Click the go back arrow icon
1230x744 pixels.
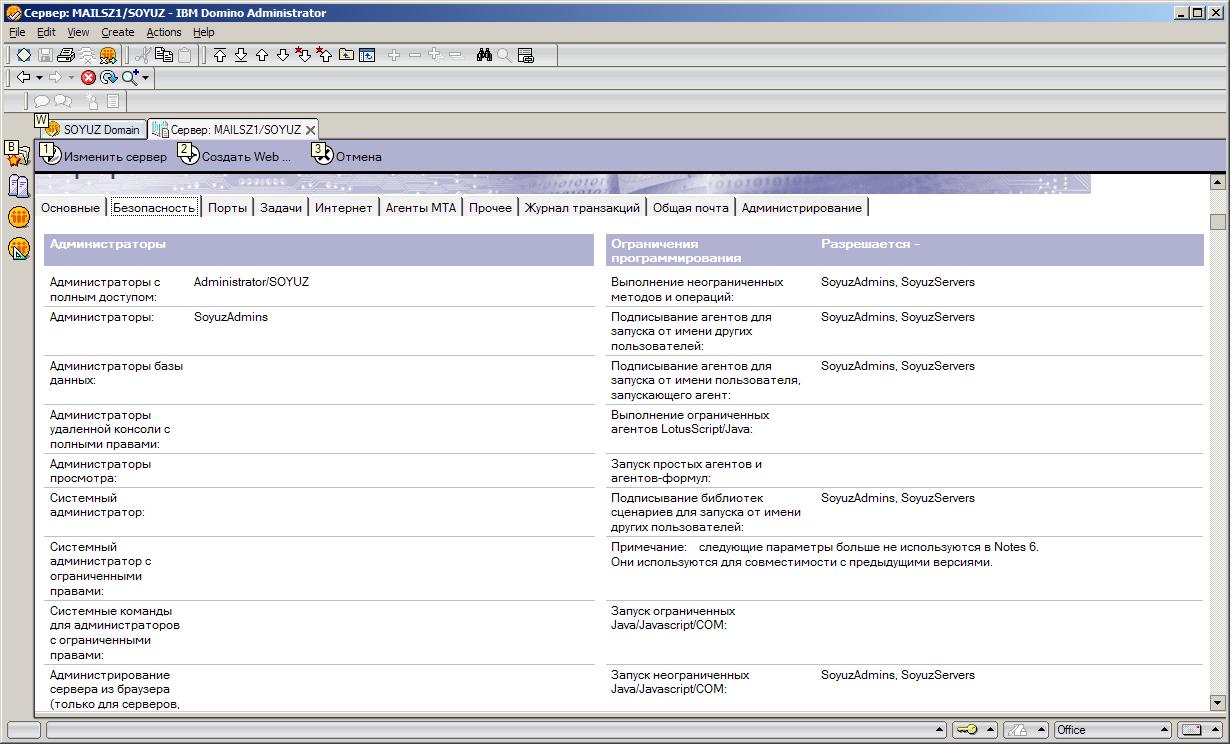click(x=23, y=78)
